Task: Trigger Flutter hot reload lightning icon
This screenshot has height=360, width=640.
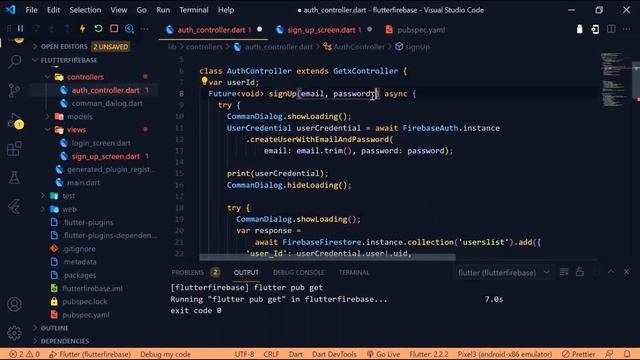Action: [x=82, y=29]
